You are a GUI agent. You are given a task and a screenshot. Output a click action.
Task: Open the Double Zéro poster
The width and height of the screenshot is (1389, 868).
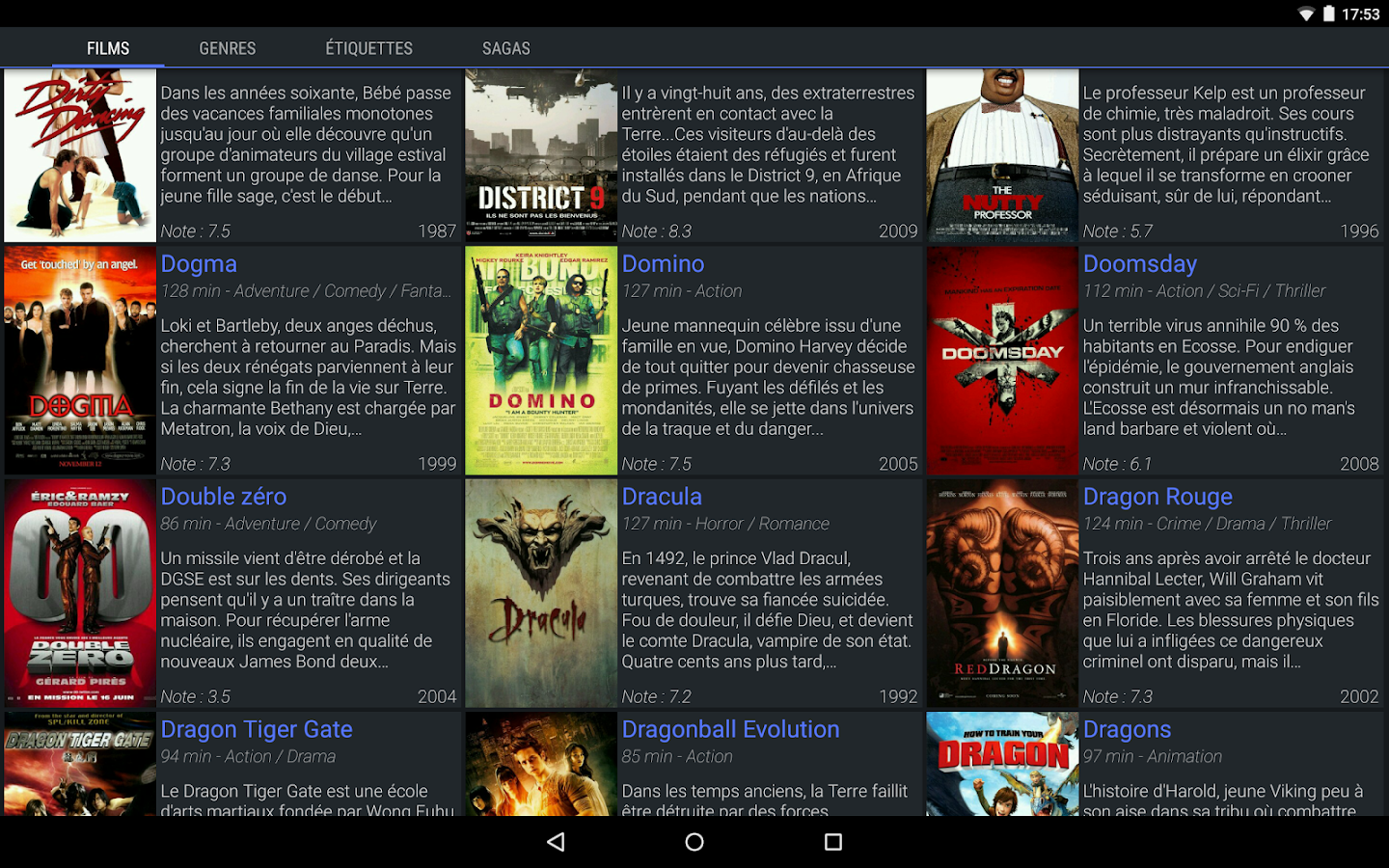click(80, 593)
